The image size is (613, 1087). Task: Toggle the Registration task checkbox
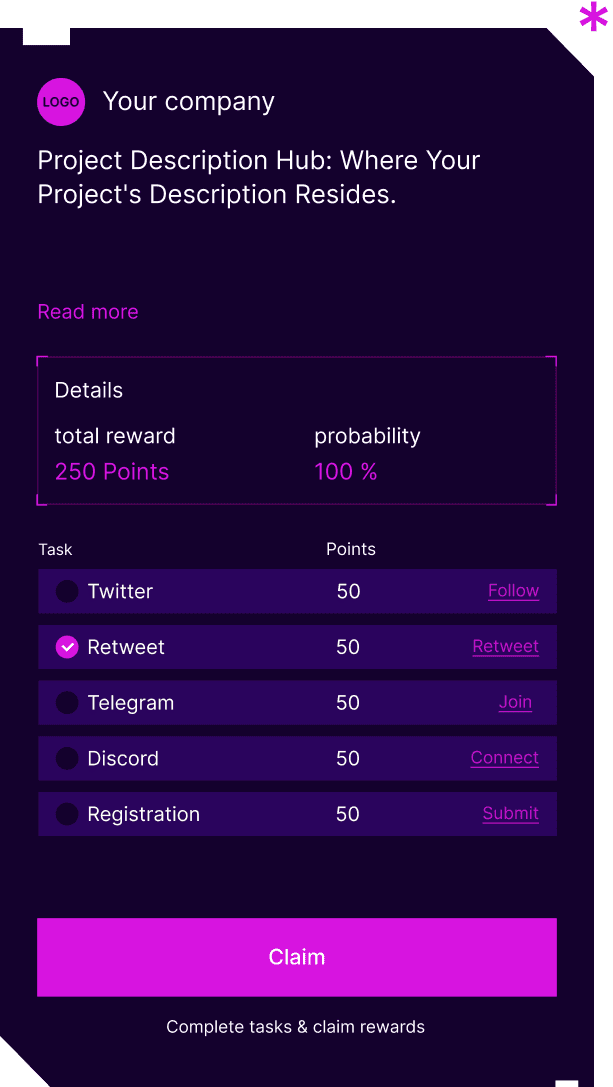(67, 814)
